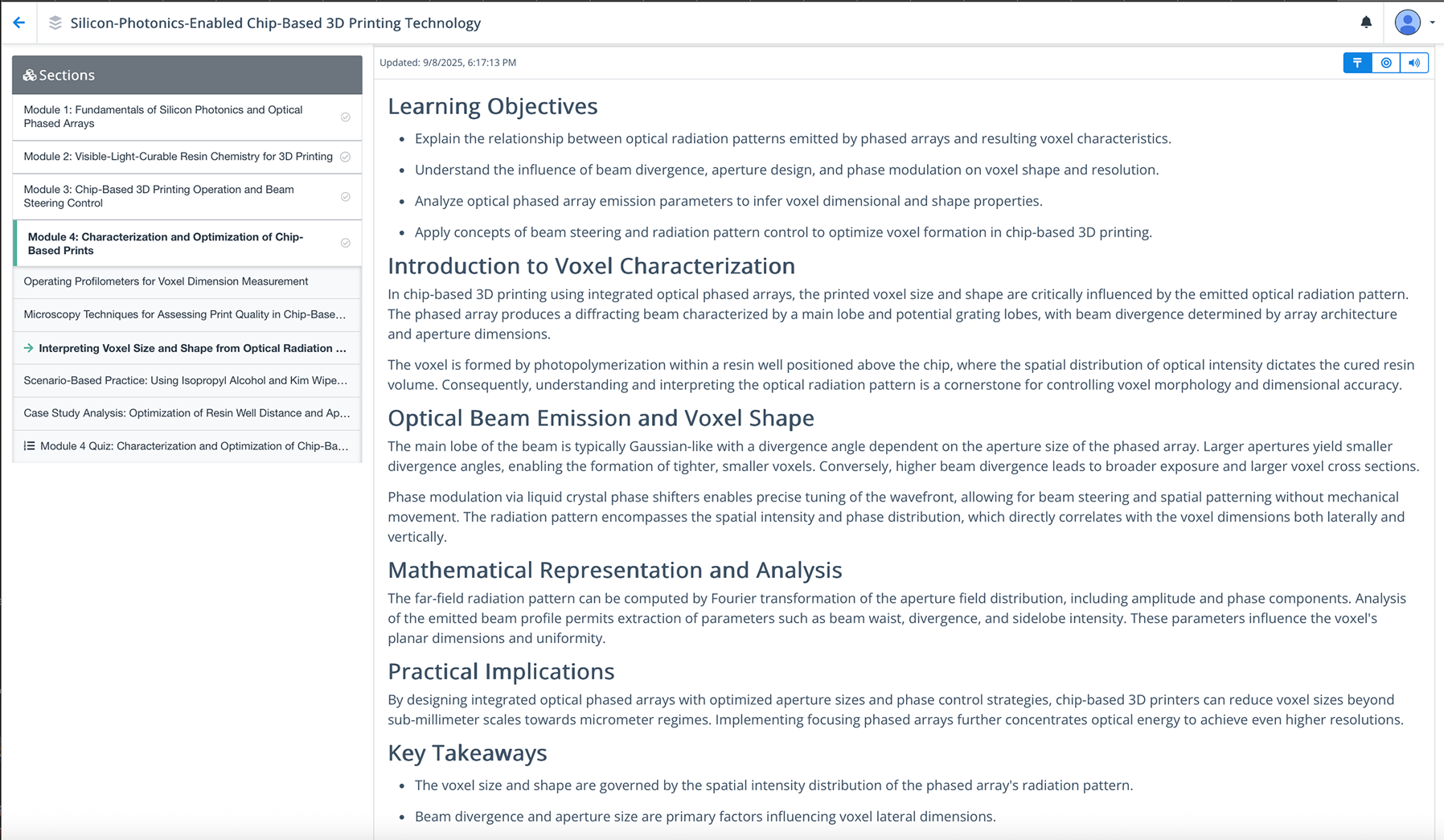This screenshot has width=1444, height=840.
Task: Switch to the Microscopy Techniques section
Action: (184, 314)
